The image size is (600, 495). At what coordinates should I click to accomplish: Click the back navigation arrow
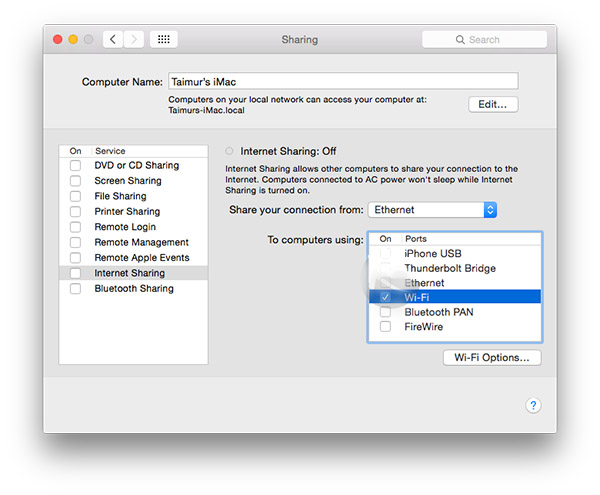pos(113,40)
